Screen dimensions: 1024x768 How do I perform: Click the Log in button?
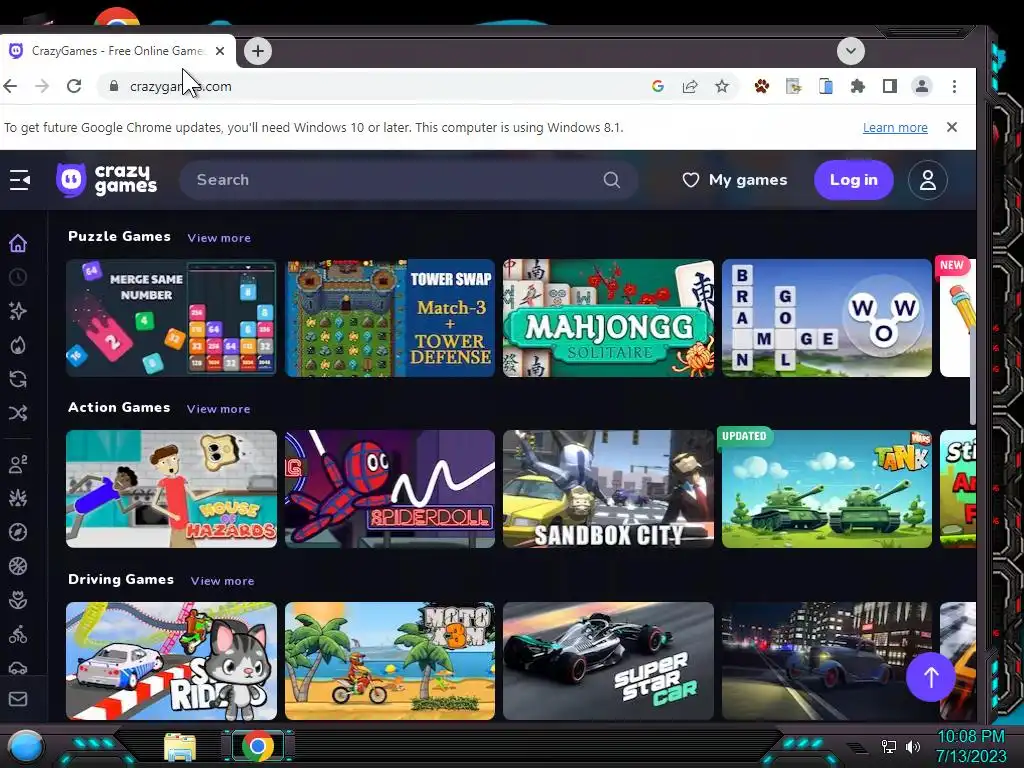pyautogui.click(x=854, y=180)
